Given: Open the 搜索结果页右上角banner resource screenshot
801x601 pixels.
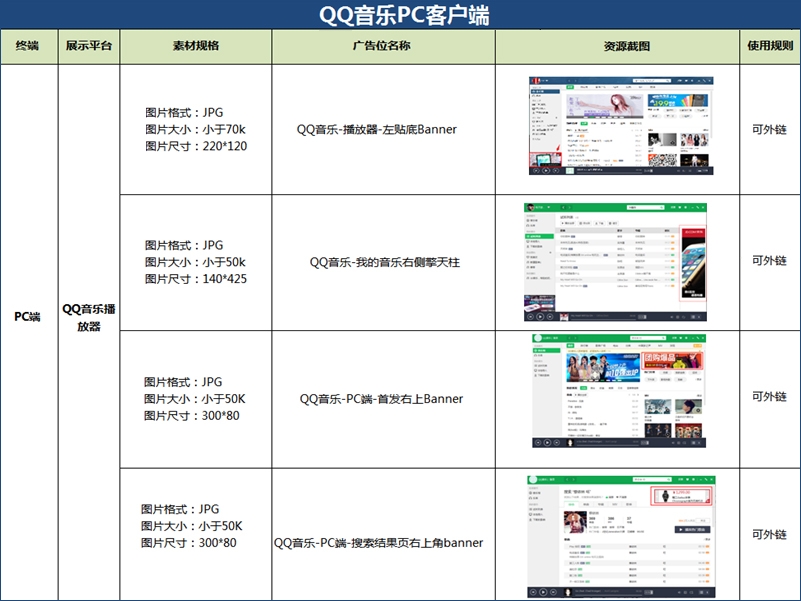Looking at the screenshot, I should point(621,537).
